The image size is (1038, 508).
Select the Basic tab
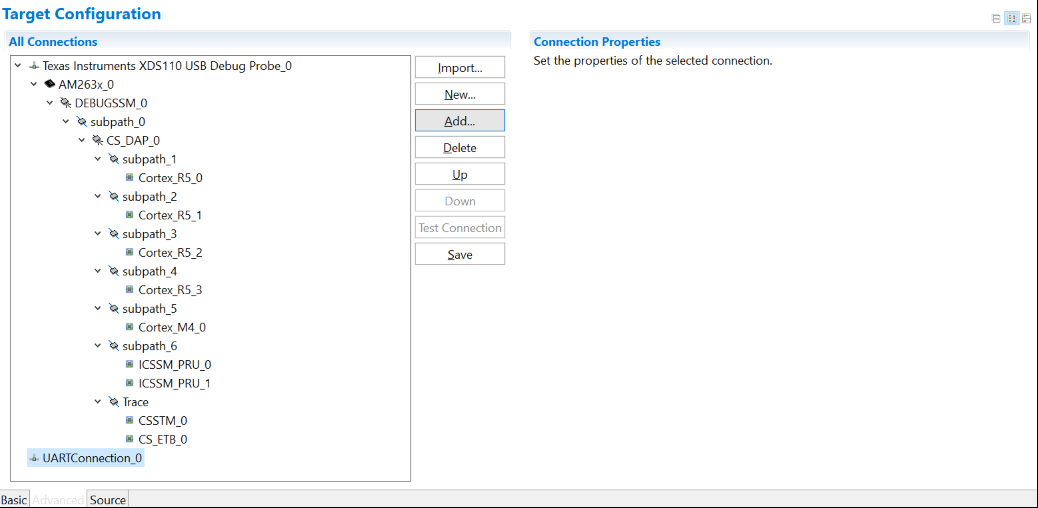pos(14,499)
